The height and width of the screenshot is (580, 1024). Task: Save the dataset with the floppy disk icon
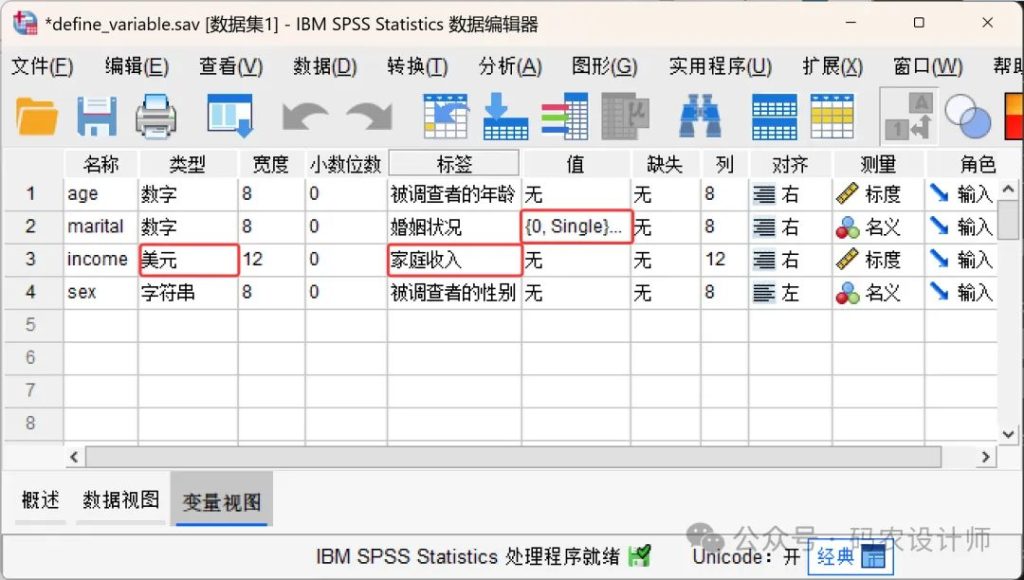(97, 116)
